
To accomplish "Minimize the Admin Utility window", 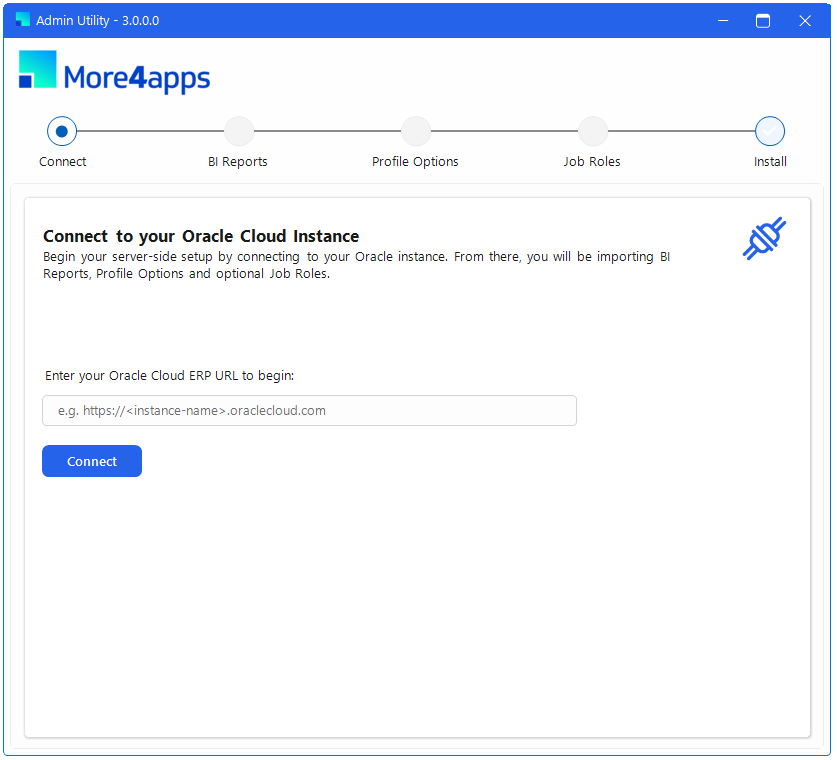I will pos(723,21).
